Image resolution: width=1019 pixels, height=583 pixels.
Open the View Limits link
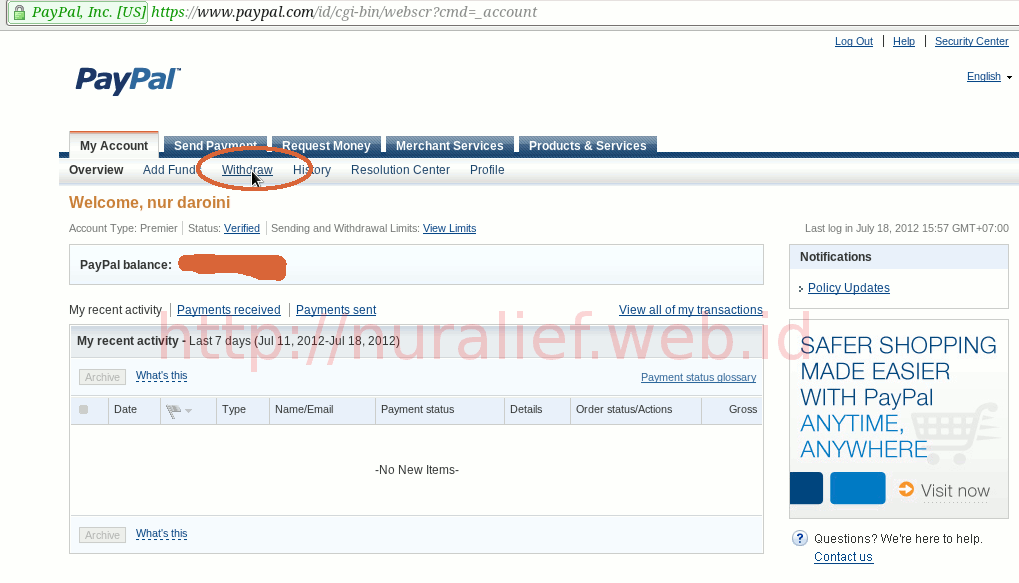pos(450,228)
